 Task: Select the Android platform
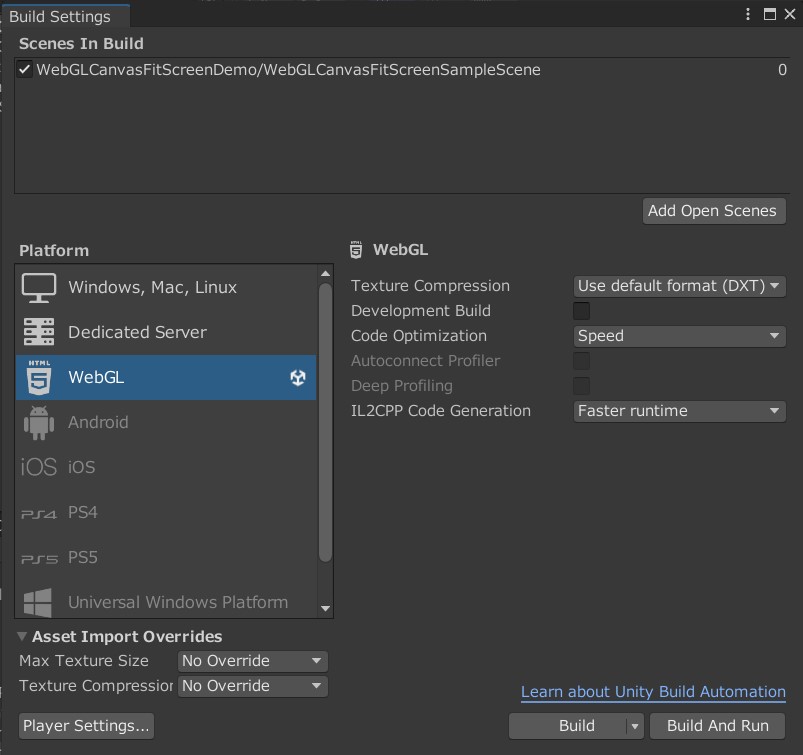click(166, 423)
